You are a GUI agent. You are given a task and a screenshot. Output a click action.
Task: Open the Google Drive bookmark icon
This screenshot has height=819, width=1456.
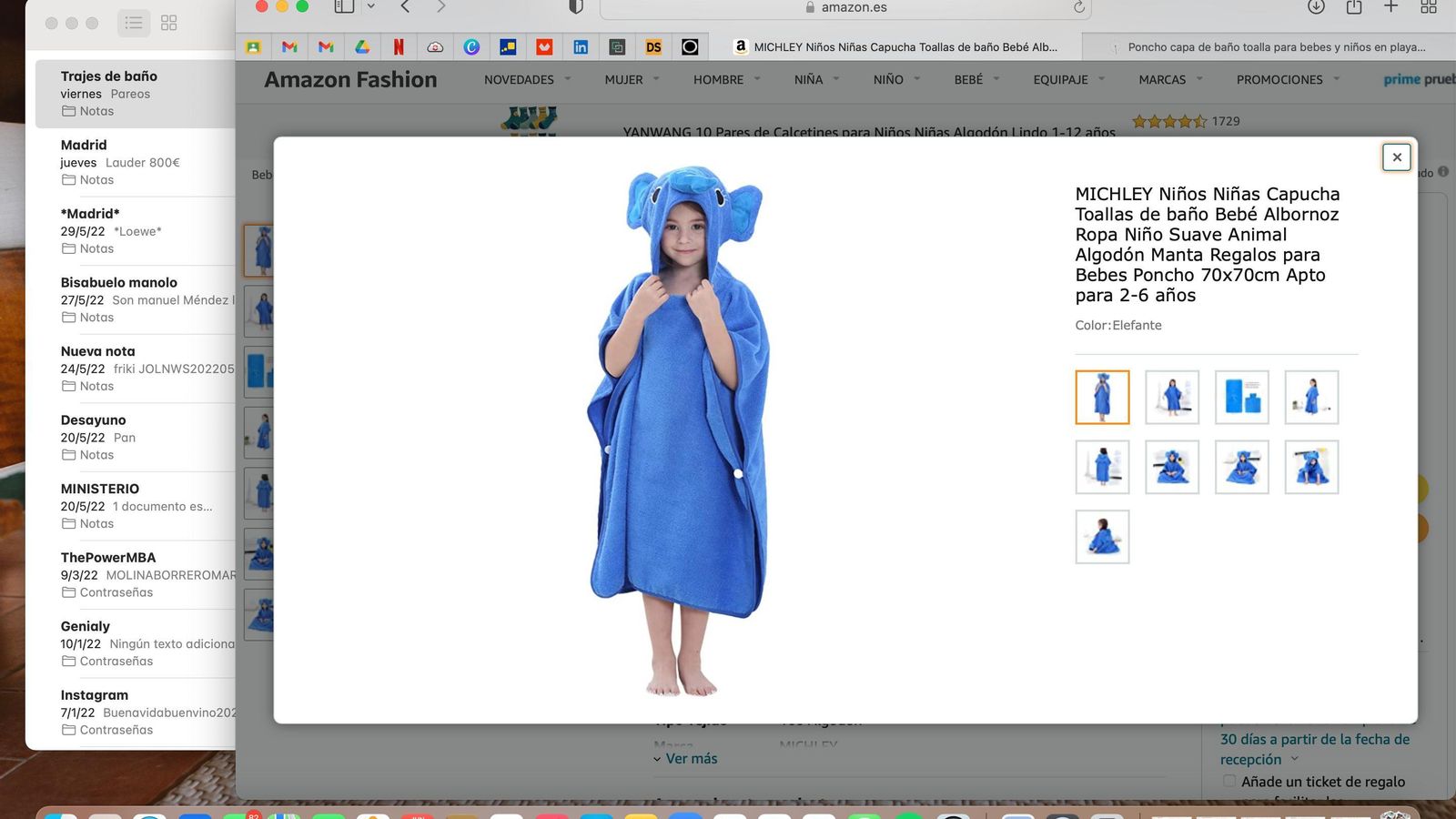361,46
